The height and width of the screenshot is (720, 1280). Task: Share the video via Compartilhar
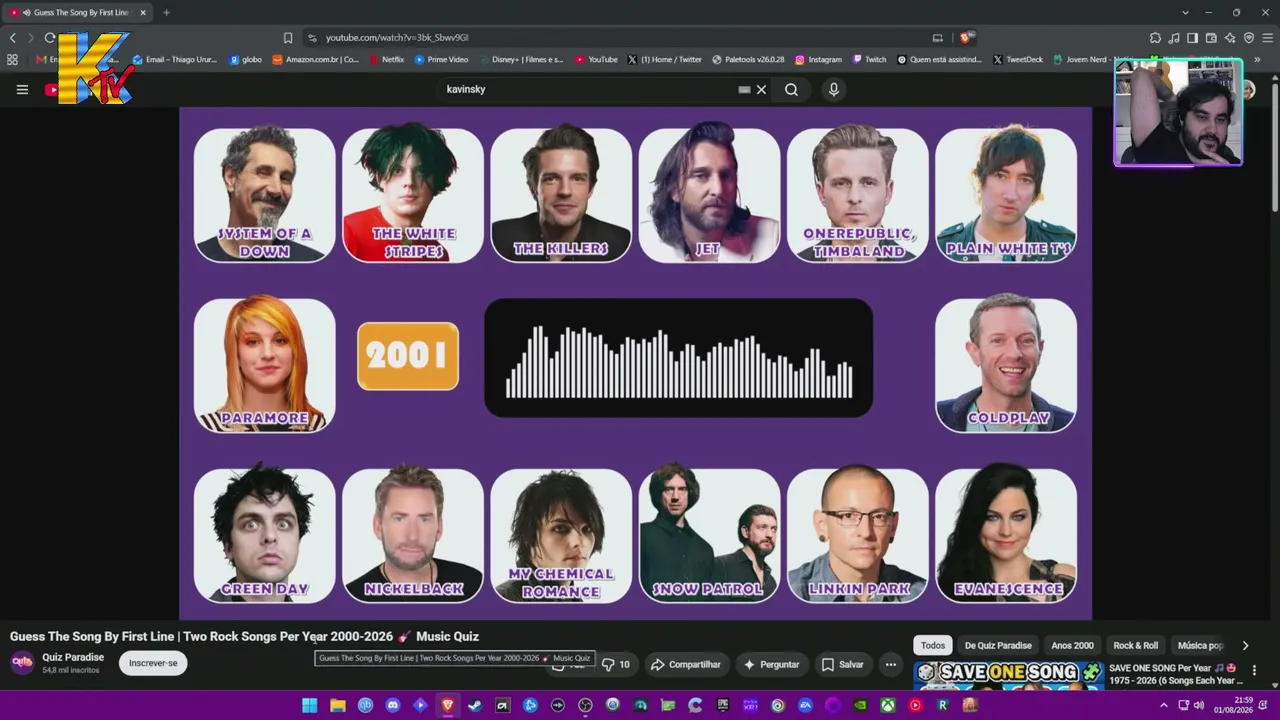(685, 664)
